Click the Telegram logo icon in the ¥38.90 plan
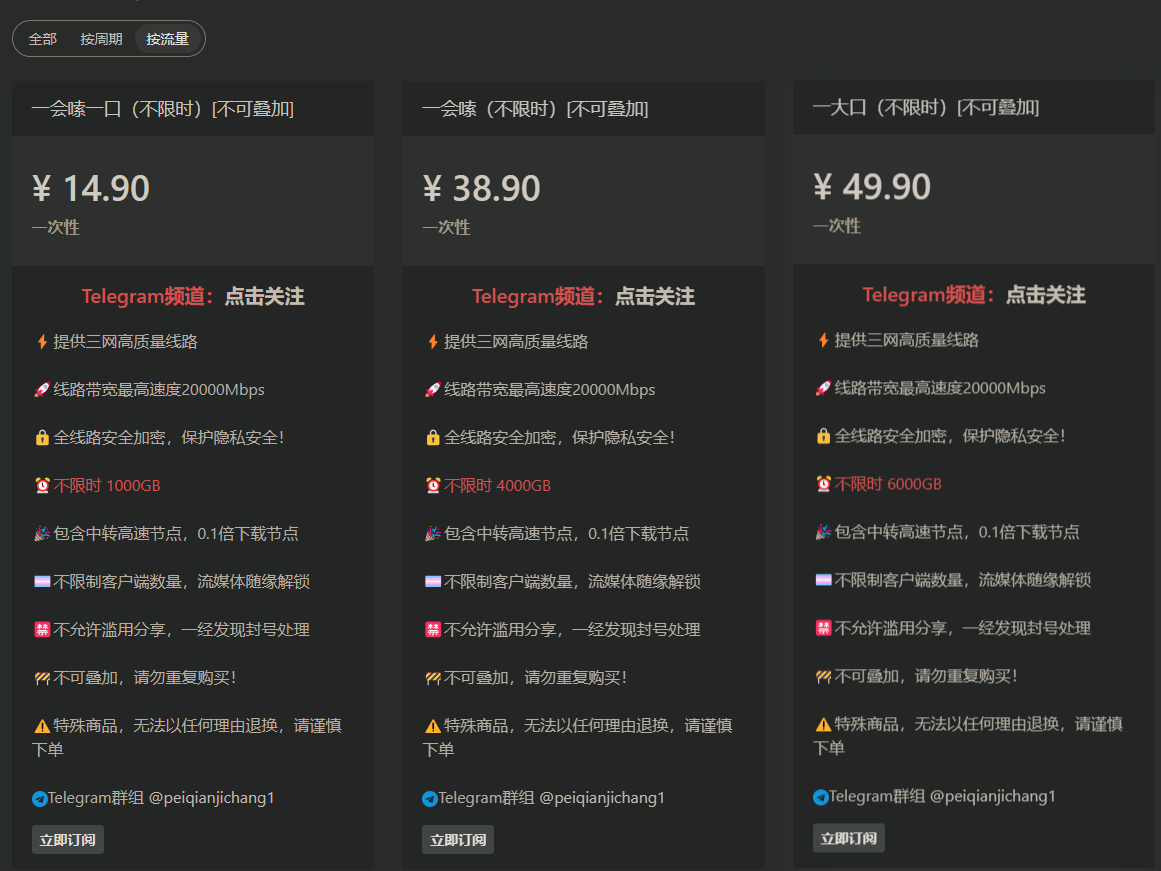Viewport: 1161px width, 871px height. pyautogui.click(x=430, y=798)
